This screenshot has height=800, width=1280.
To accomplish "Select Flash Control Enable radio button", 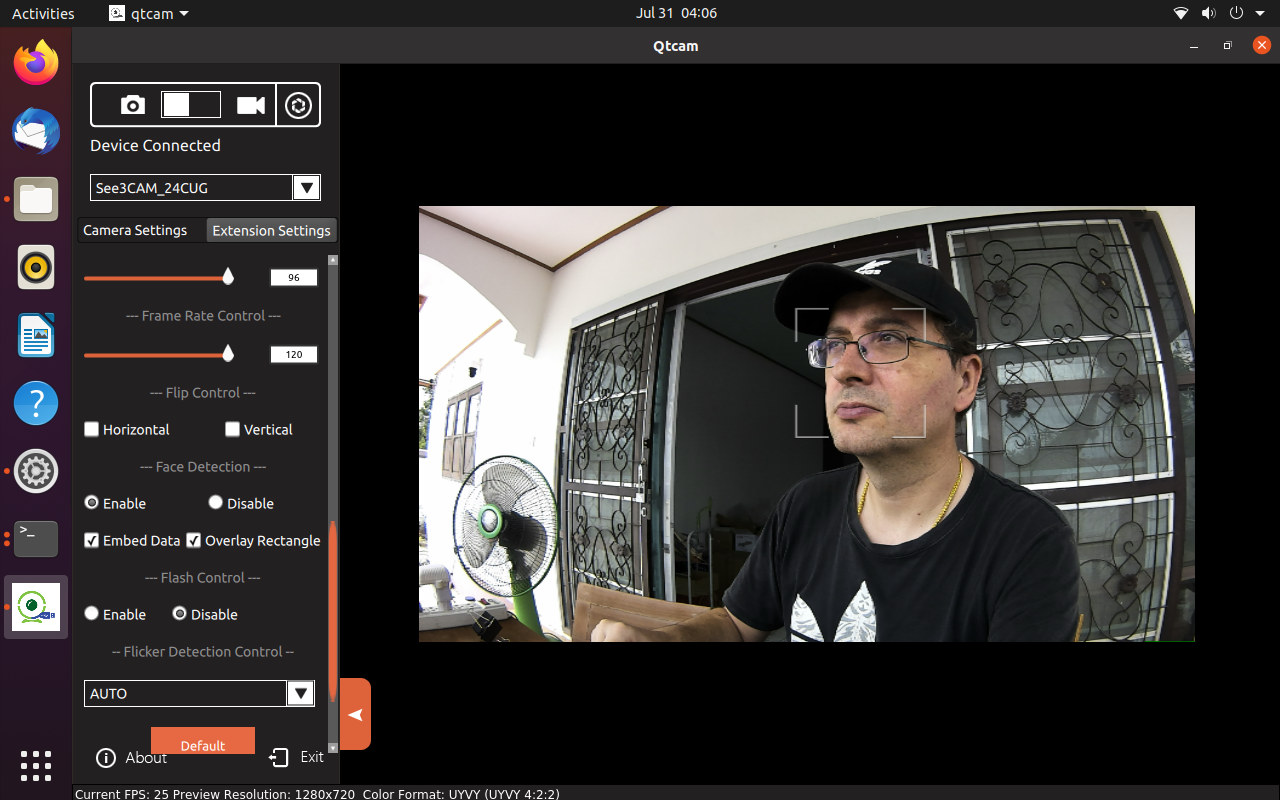I will [92, 614].
